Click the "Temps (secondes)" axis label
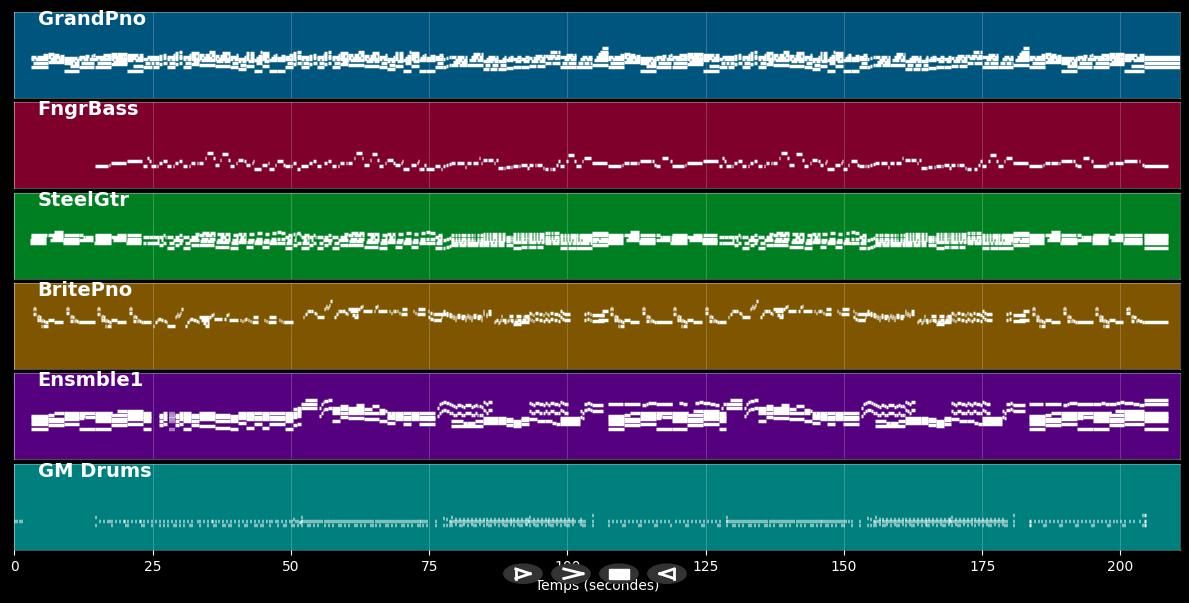The height and width of the screenshot is (603, 1189). (x=597, y=586)
